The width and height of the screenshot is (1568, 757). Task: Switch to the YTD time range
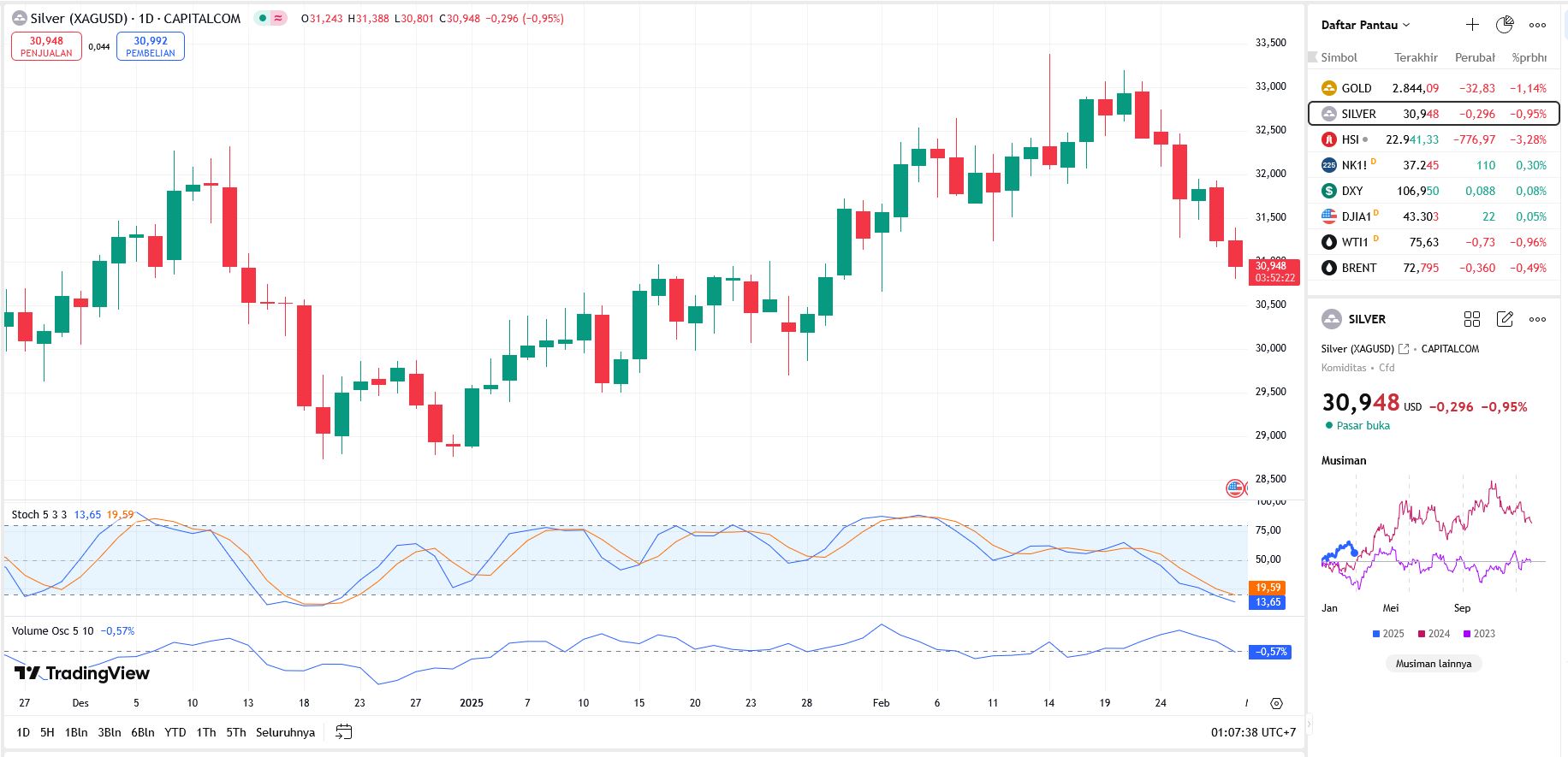coord(175,732)
